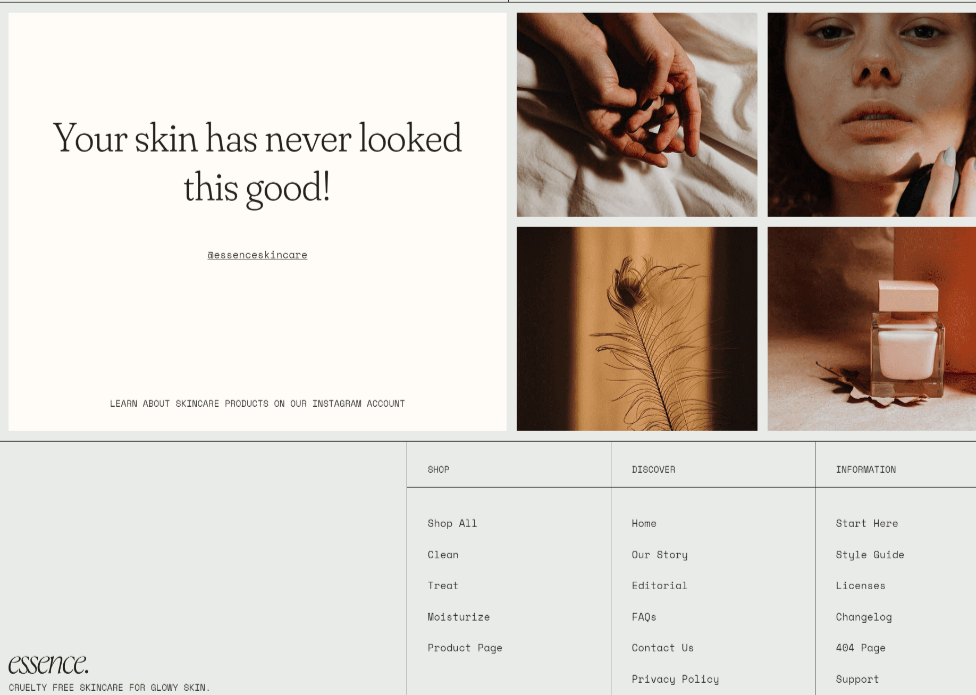
Task: Open the @essenceskincare Instagram link
Action: 257,254
